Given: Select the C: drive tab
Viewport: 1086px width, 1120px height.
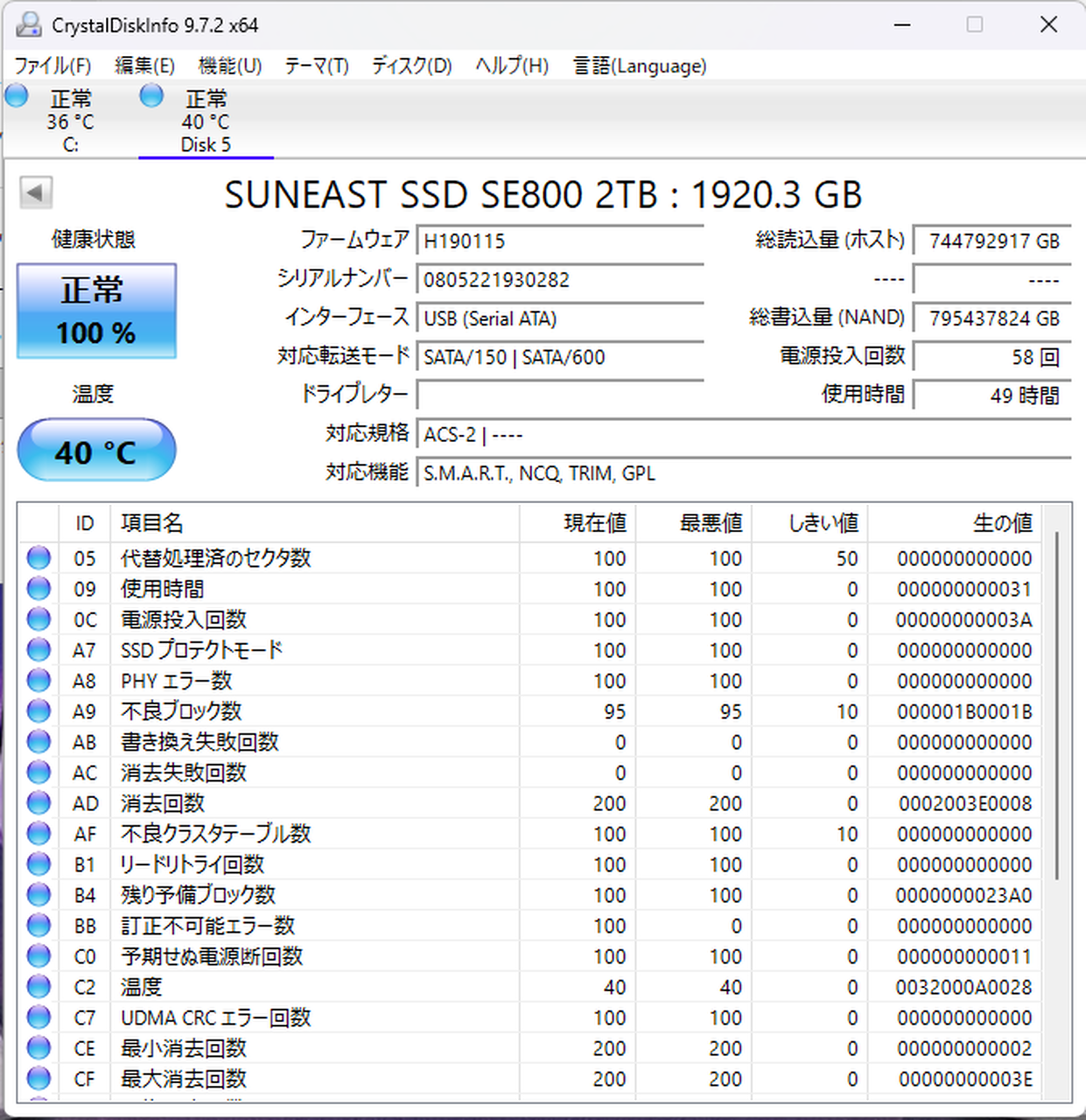Looking at the screenshot, I should pyautogui.click(x=70, y=122).
